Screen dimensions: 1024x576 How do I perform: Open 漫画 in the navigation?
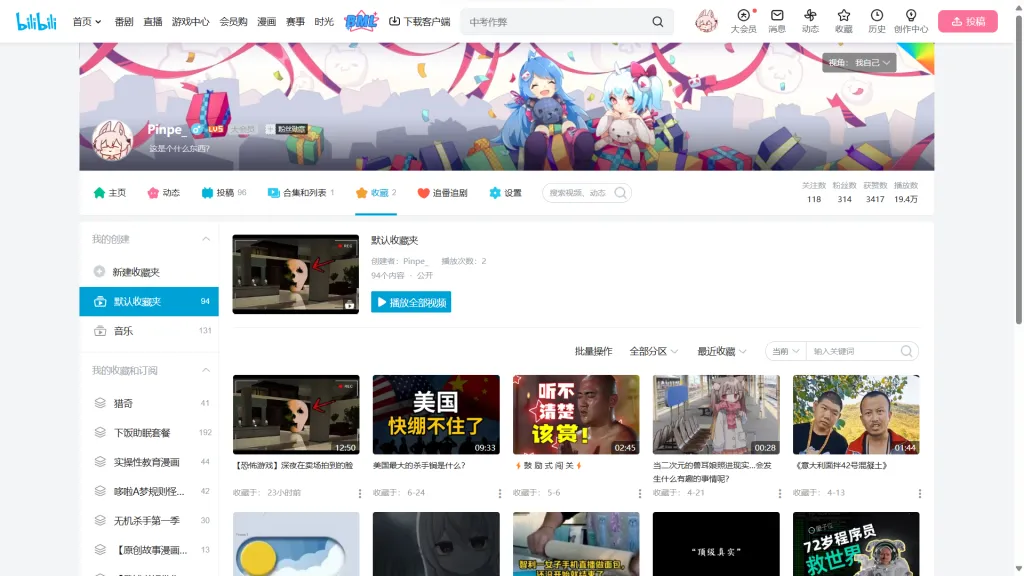pyautogui.click(x=266, y=22)
